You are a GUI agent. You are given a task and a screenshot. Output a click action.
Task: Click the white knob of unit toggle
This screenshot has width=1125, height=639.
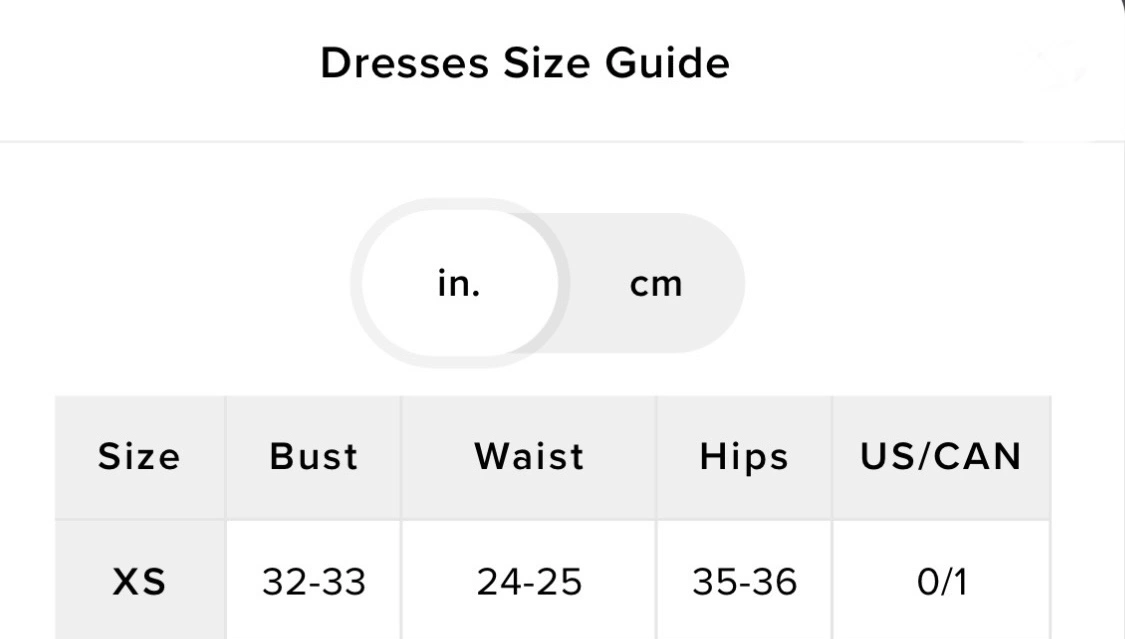point(459,284)
